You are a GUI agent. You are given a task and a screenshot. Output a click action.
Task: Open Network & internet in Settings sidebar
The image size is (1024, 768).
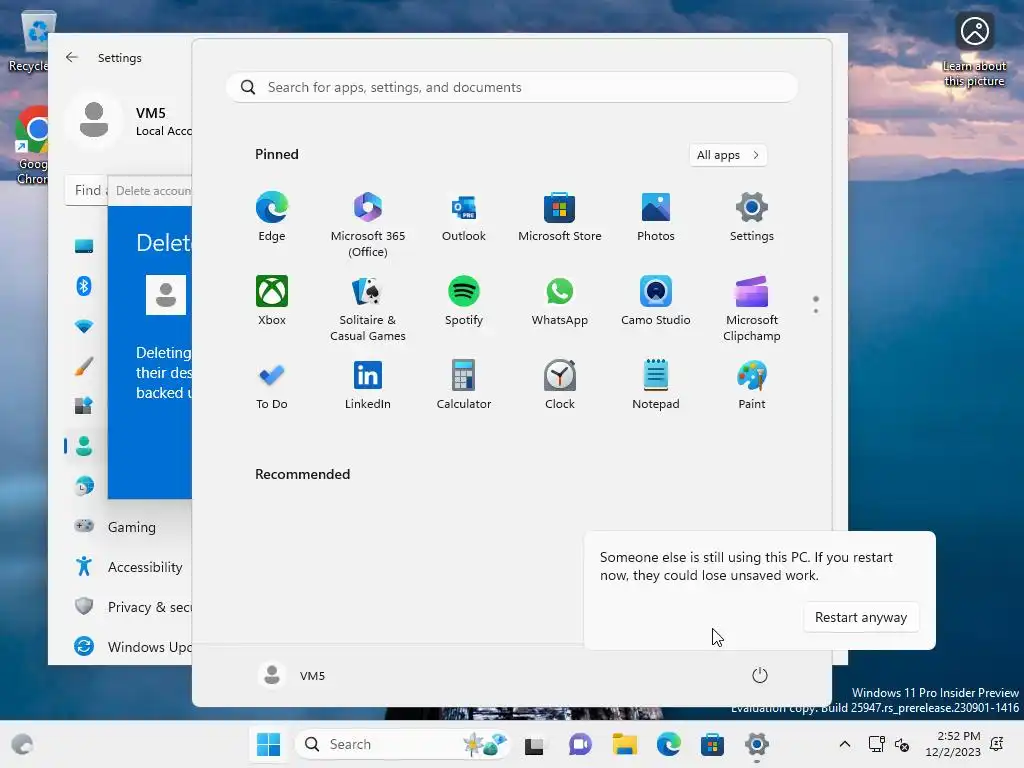84,326
